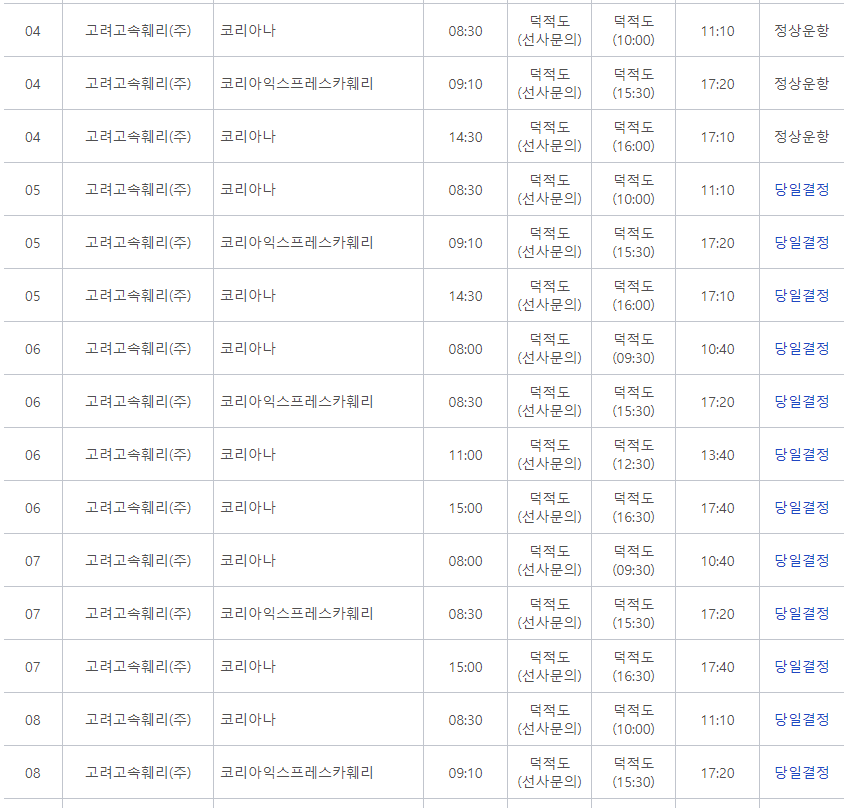Click 덕적도 (16:30) cell in day 07 row
This screenshot has height=808, width=848.
(633, 667)
